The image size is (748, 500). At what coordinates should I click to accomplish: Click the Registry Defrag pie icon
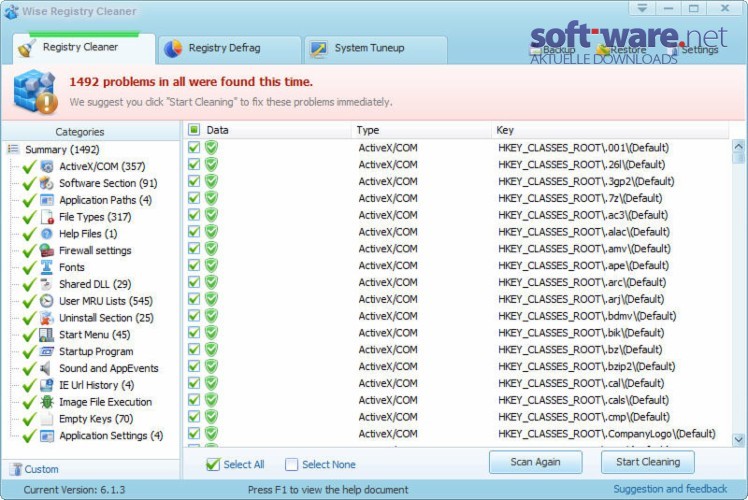coord(173,48)
